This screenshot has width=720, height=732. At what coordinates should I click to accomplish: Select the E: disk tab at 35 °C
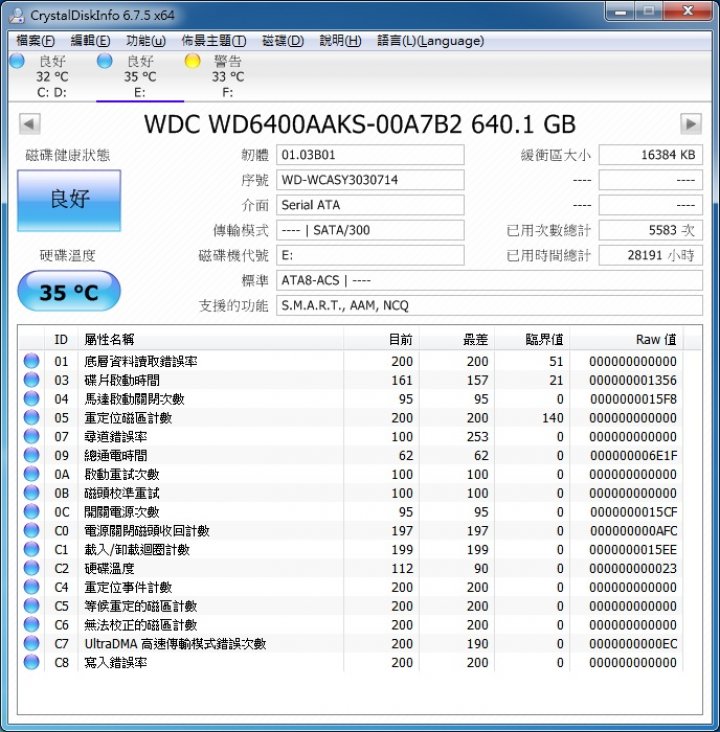click(x=140, y=77)
